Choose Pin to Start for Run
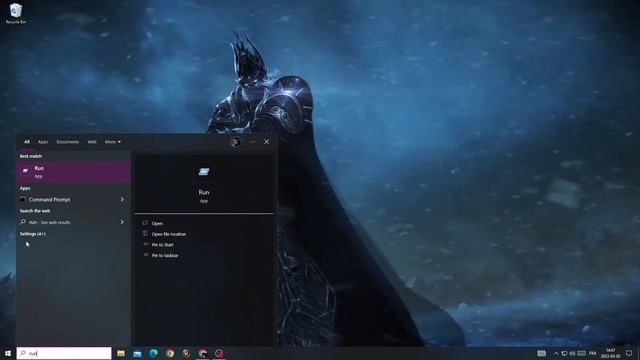This screenshot has height=360, width=640. coord(162,244)
